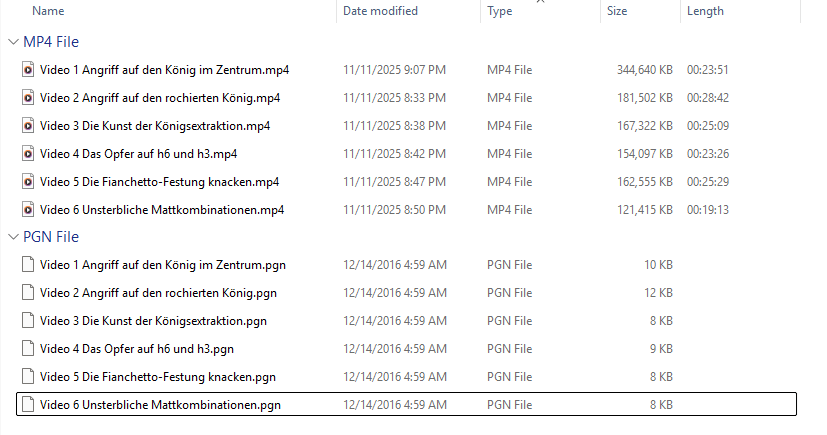Click the Video 5 PGN file icon
Screen dimensions: 827x435
point(28,377)
